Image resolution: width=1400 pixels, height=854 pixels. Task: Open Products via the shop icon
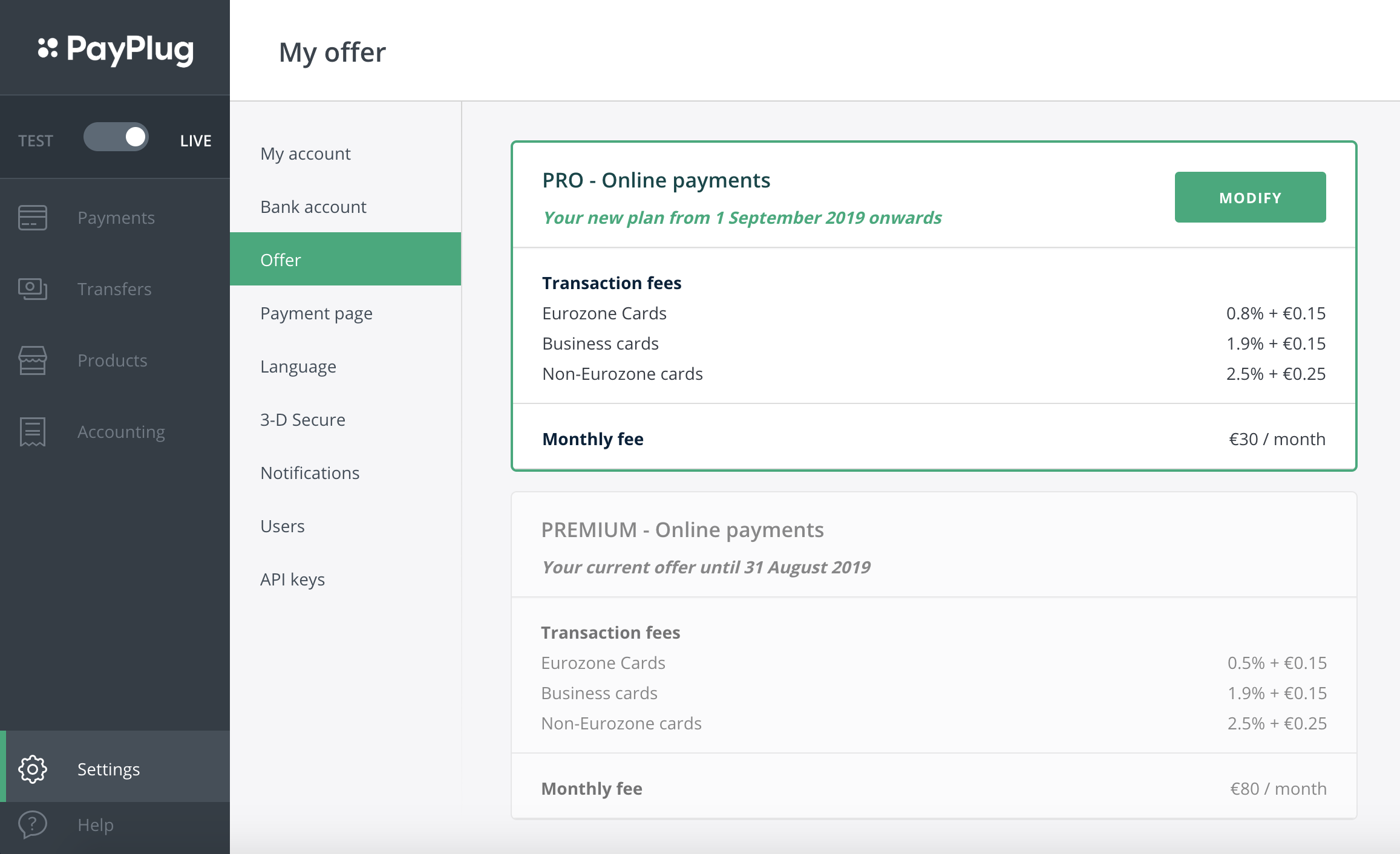[33, 360]
